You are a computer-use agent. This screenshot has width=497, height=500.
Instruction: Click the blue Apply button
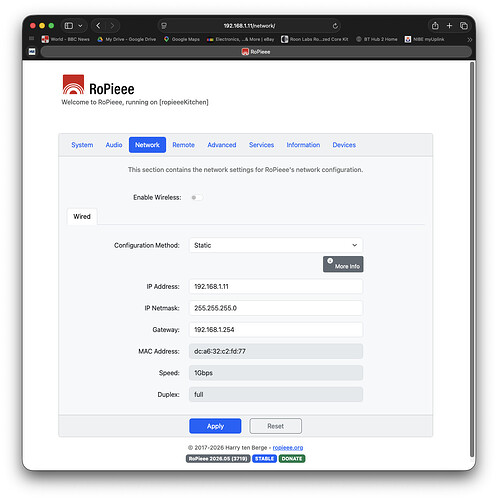tap(215, 426)
